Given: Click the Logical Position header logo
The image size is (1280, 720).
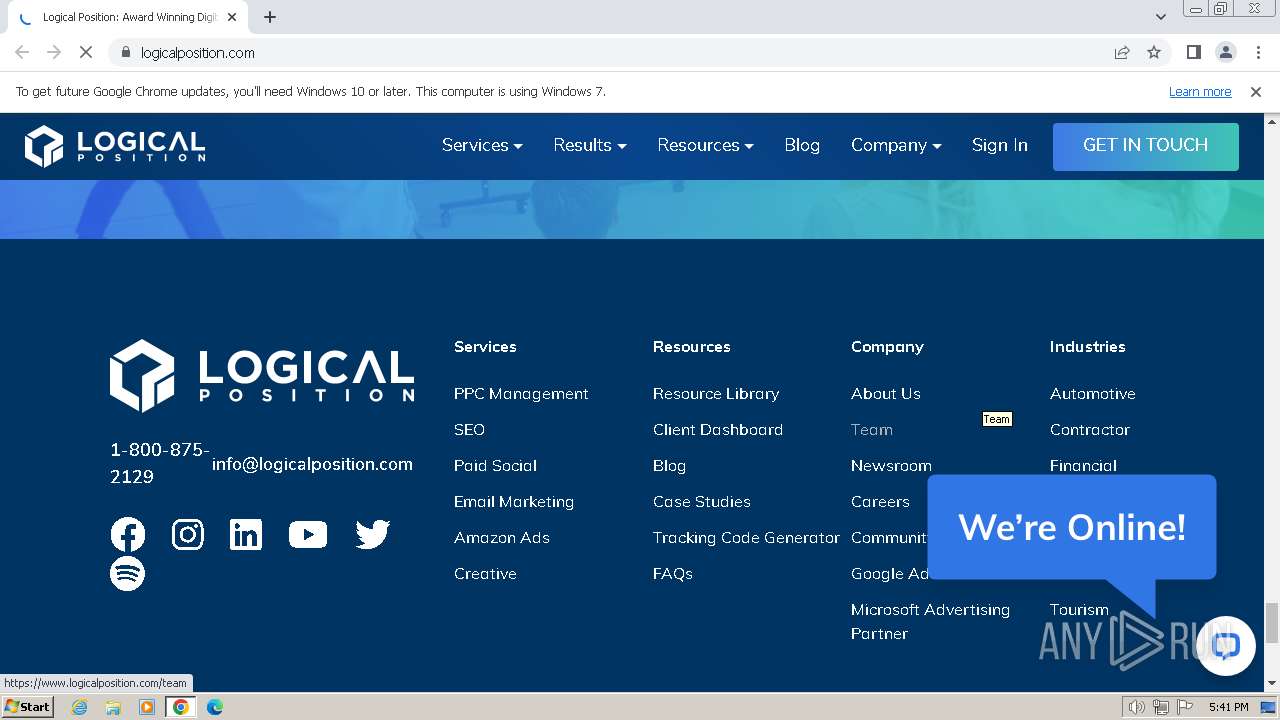Looking at the screenshot, I should [115, 146].
